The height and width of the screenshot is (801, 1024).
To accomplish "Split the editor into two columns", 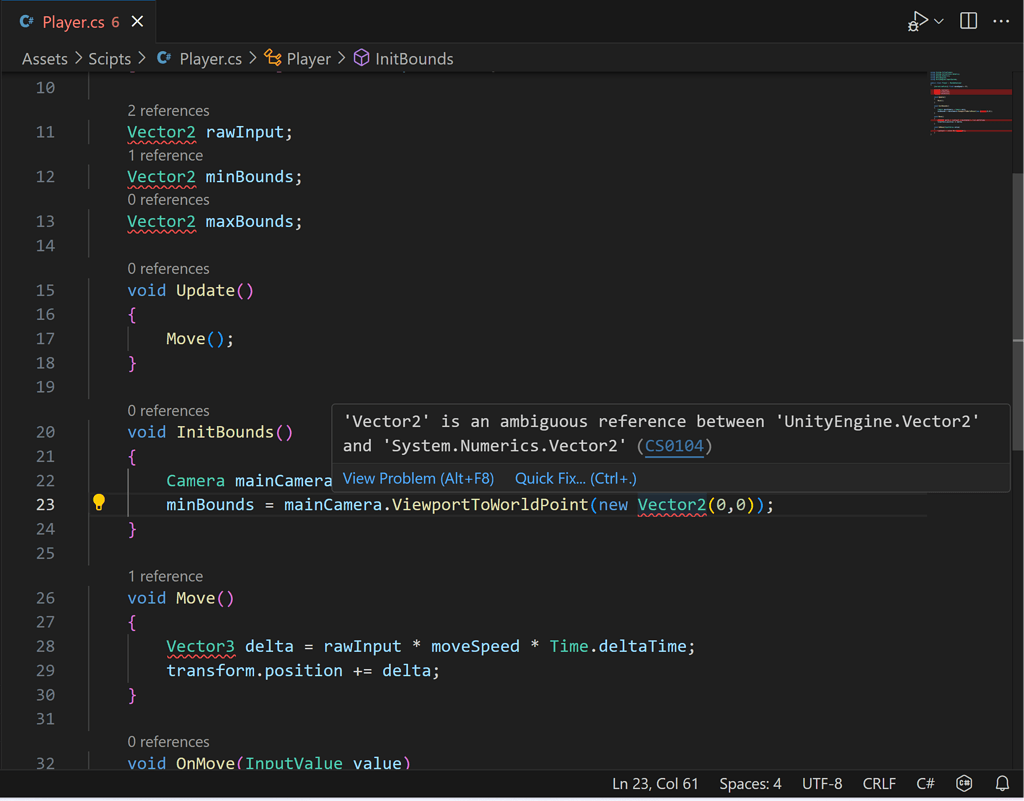I will point(967,20).
